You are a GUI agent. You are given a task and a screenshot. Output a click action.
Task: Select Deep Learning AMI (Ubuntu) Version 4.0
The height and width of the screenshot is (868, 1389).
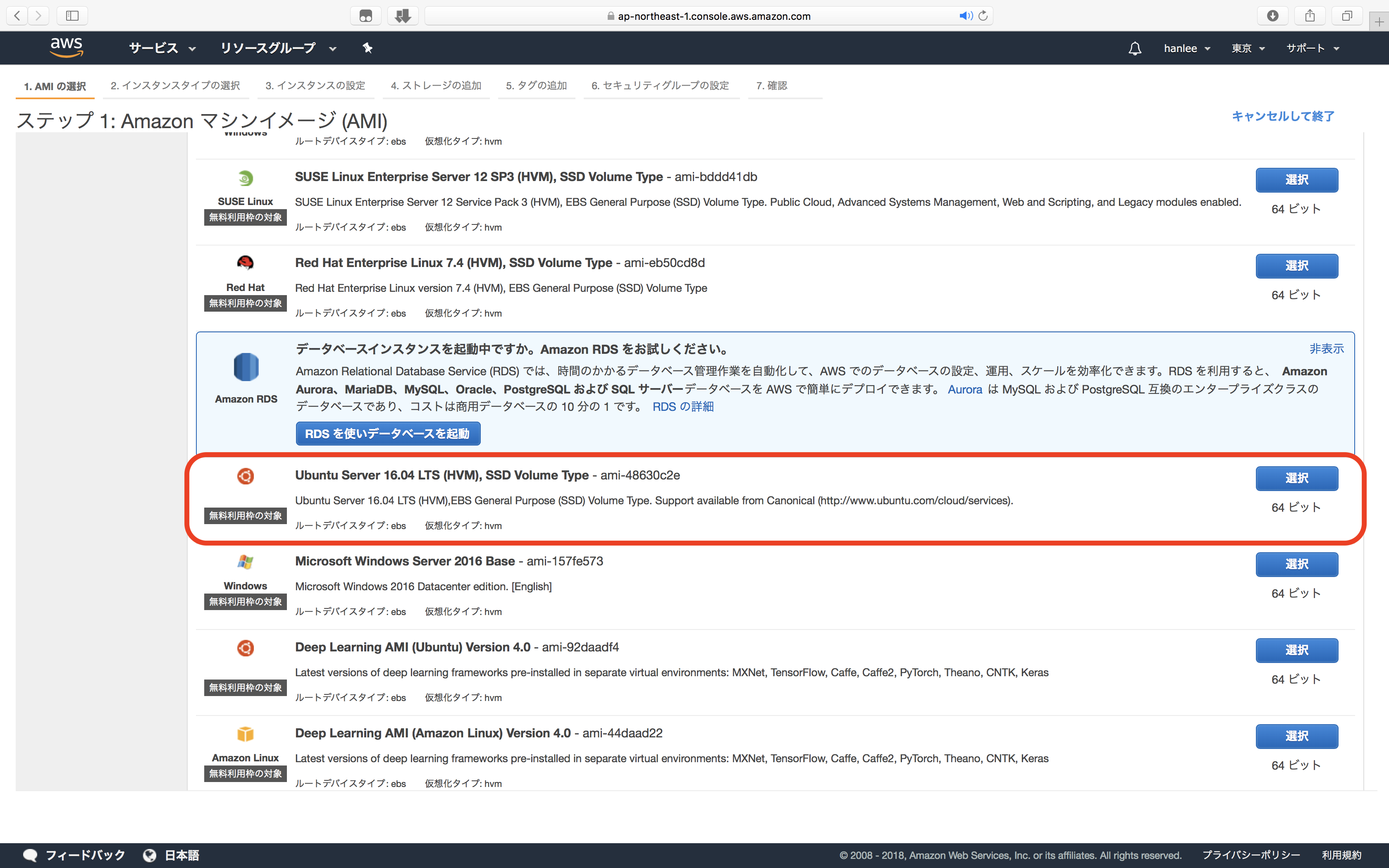1296,651
